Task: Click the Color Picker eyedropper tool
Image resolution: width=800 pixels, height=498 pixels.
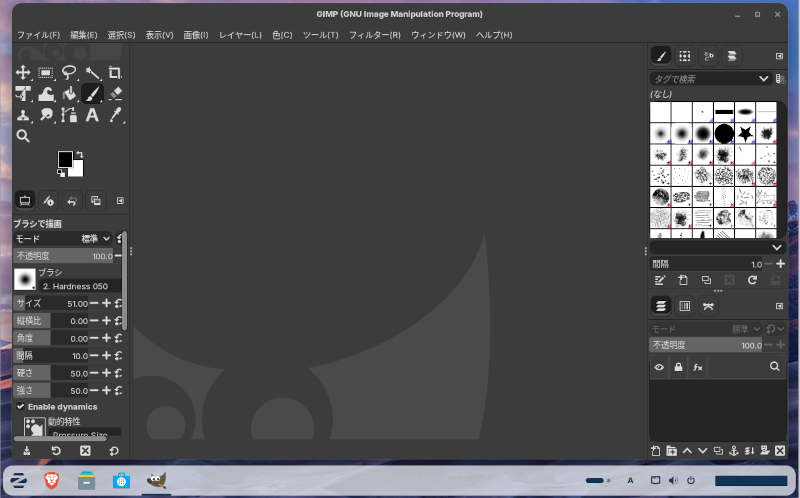Action: (x=115, y=115)
